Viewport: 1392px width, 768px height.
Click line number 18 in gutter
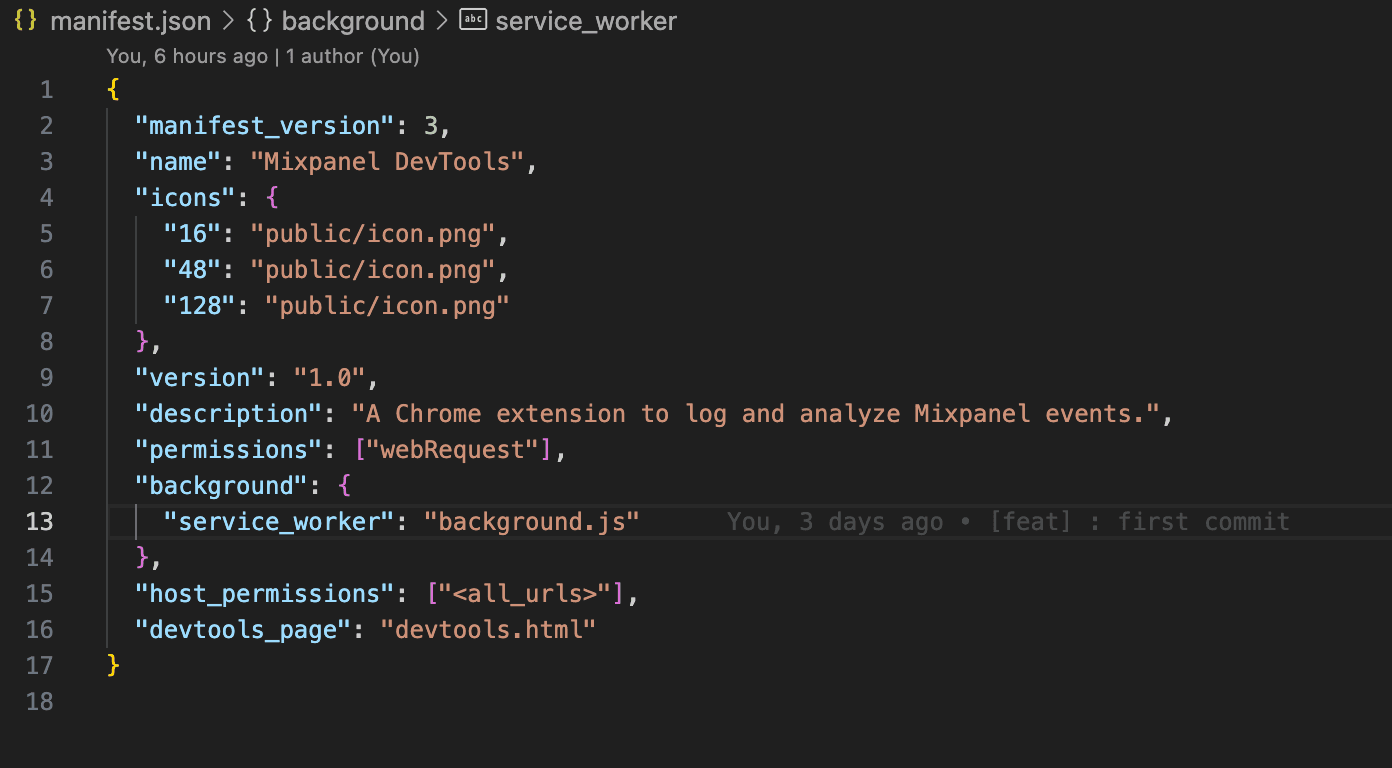[x=40, y=702]
